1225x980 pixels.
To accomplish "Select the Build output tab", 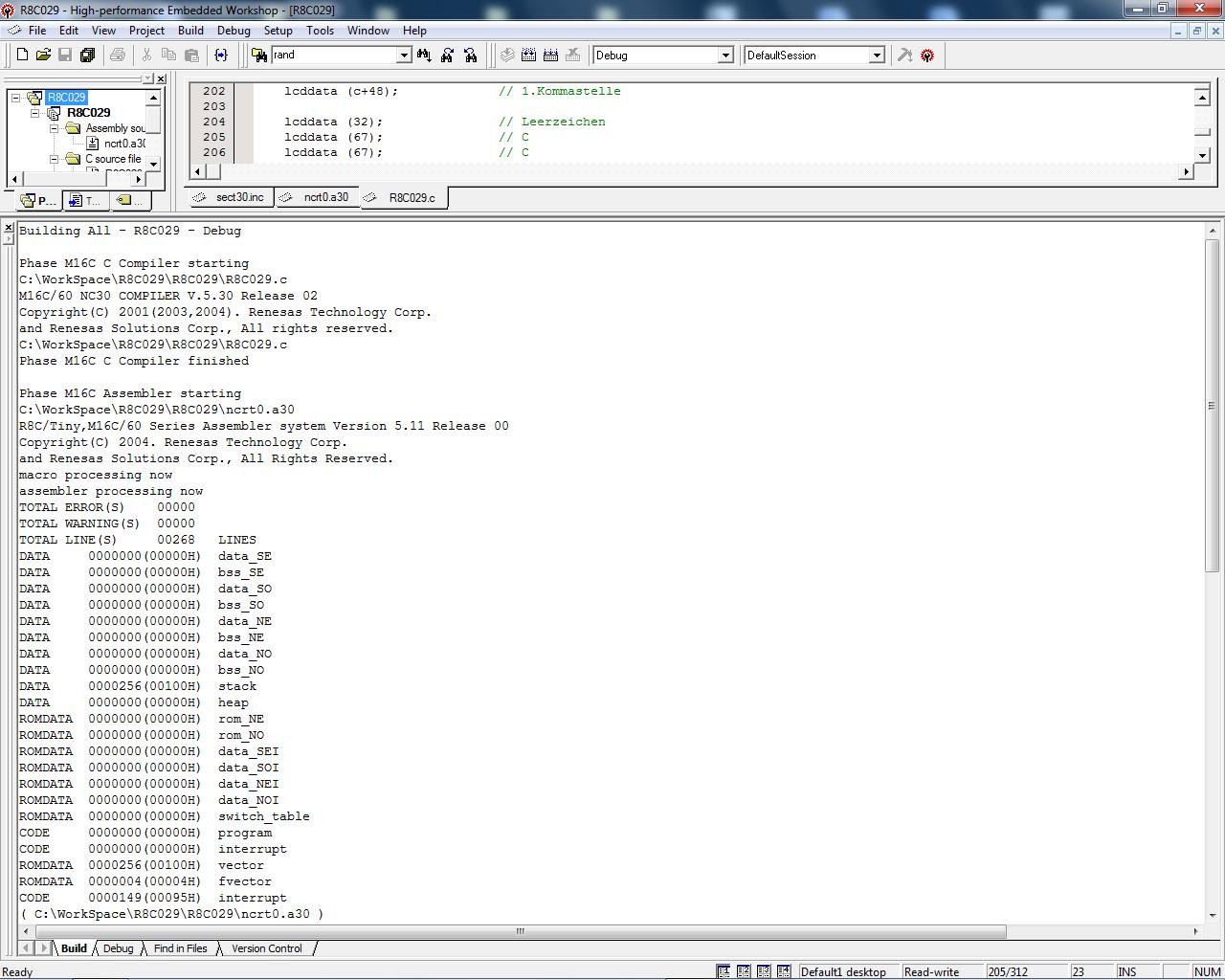I will point(74,948).
